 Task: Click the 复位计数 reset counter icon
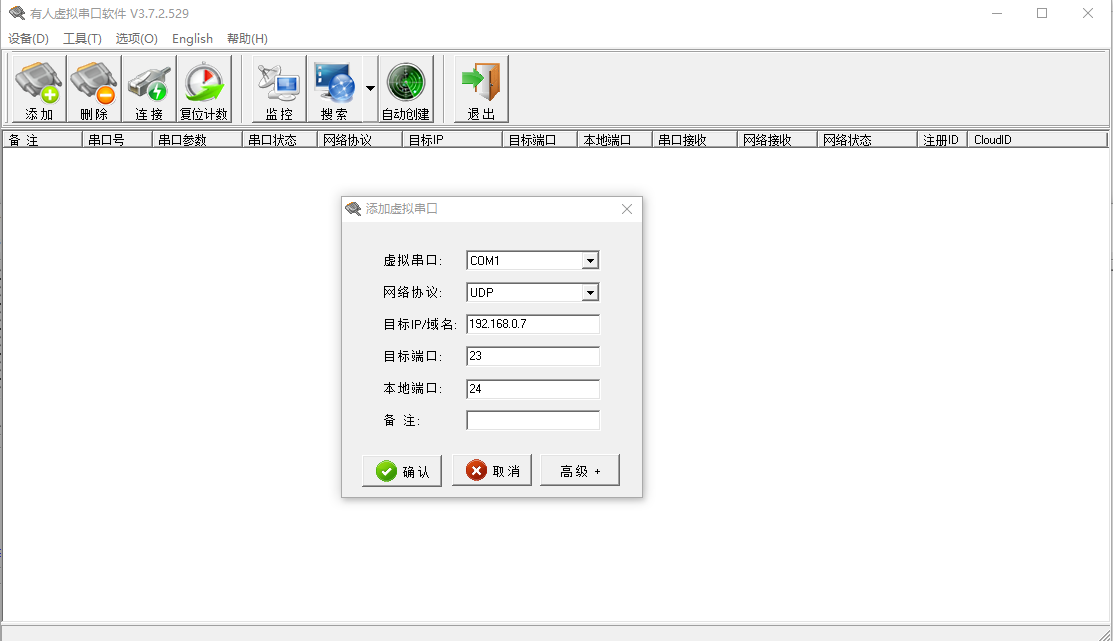(x=204, y=89)
